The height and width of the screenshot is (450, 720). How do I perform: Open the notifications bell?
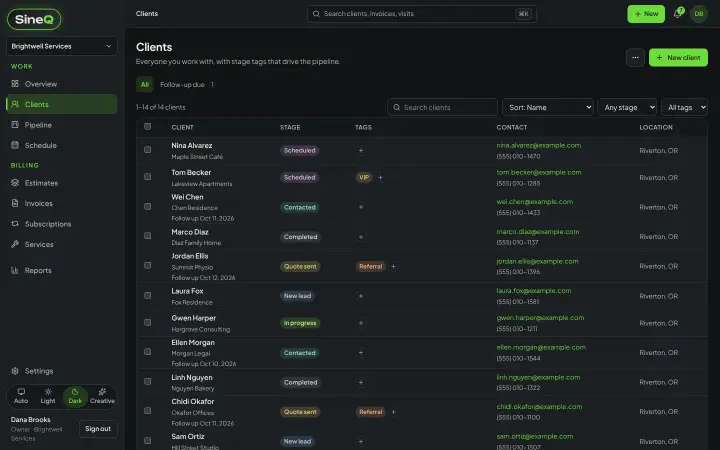click(678, 14)
